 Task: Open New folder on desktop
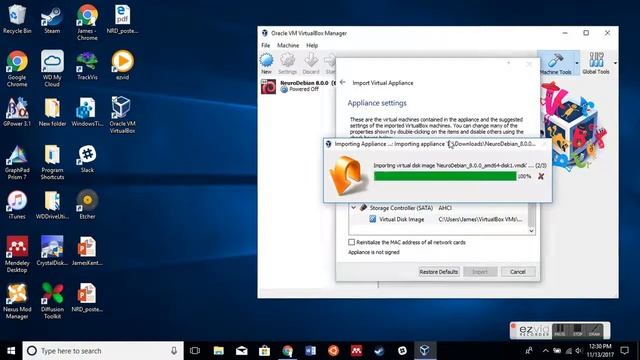pyautogui.click(x=52, y=111)
